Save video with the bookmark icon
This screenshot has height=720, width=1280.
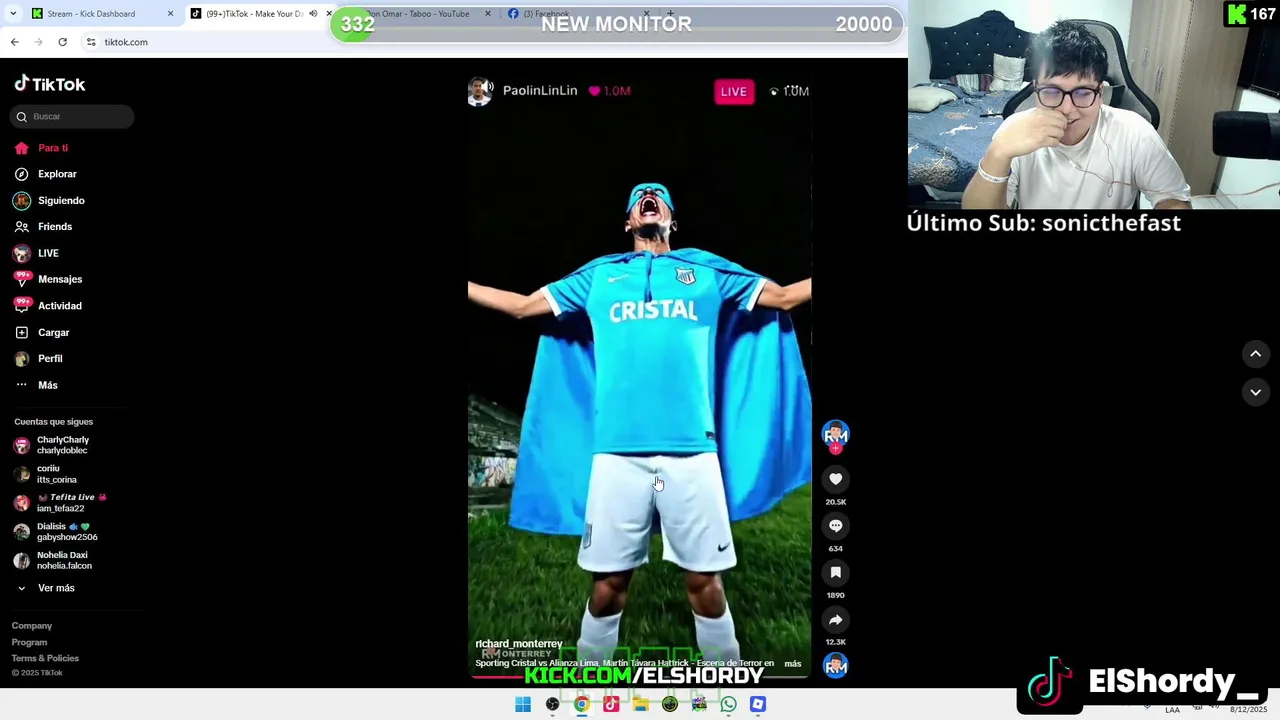[x=835, y=572]
